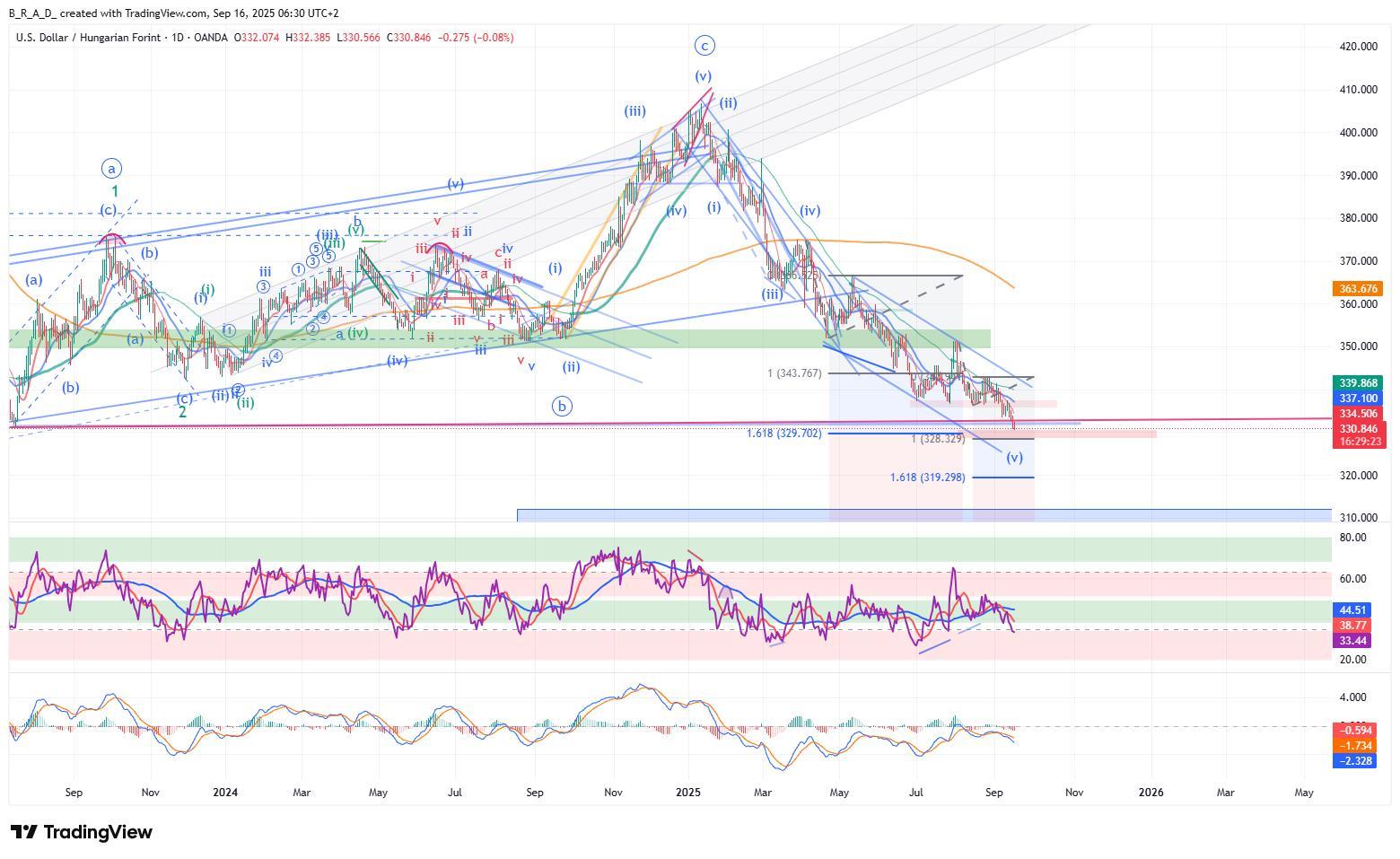
Task: Select the 1.618 (319.298) Fibonacci extension label
Action: (927, 478)
